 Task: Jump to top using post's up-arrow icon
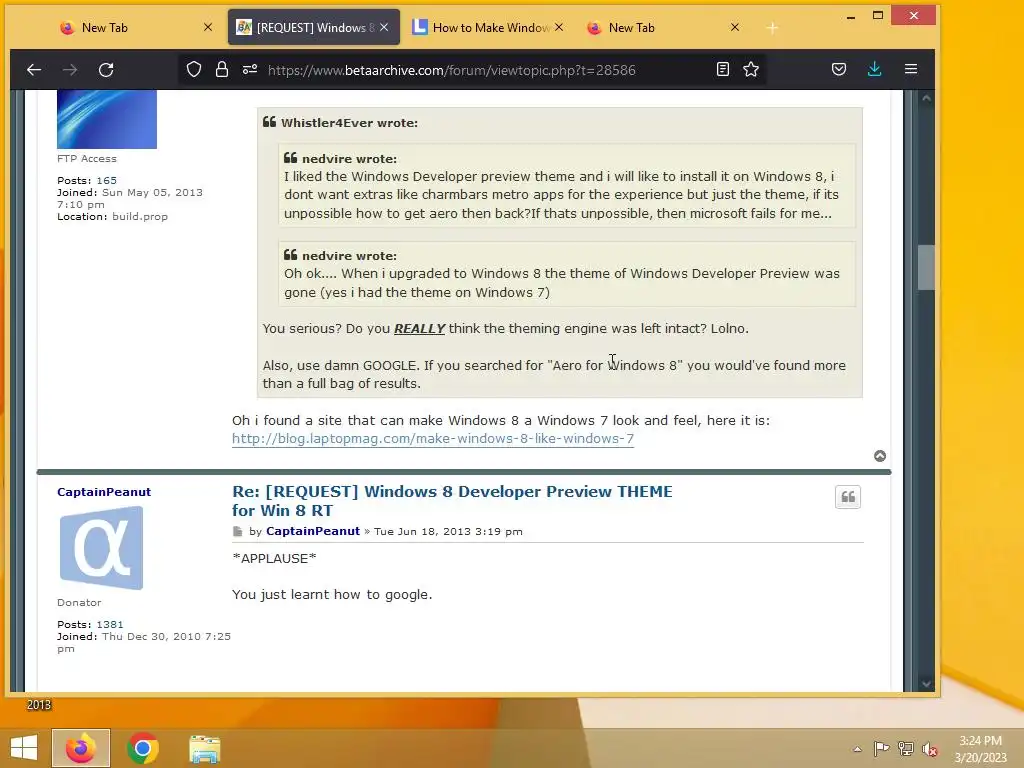click(x=880, y=456)
